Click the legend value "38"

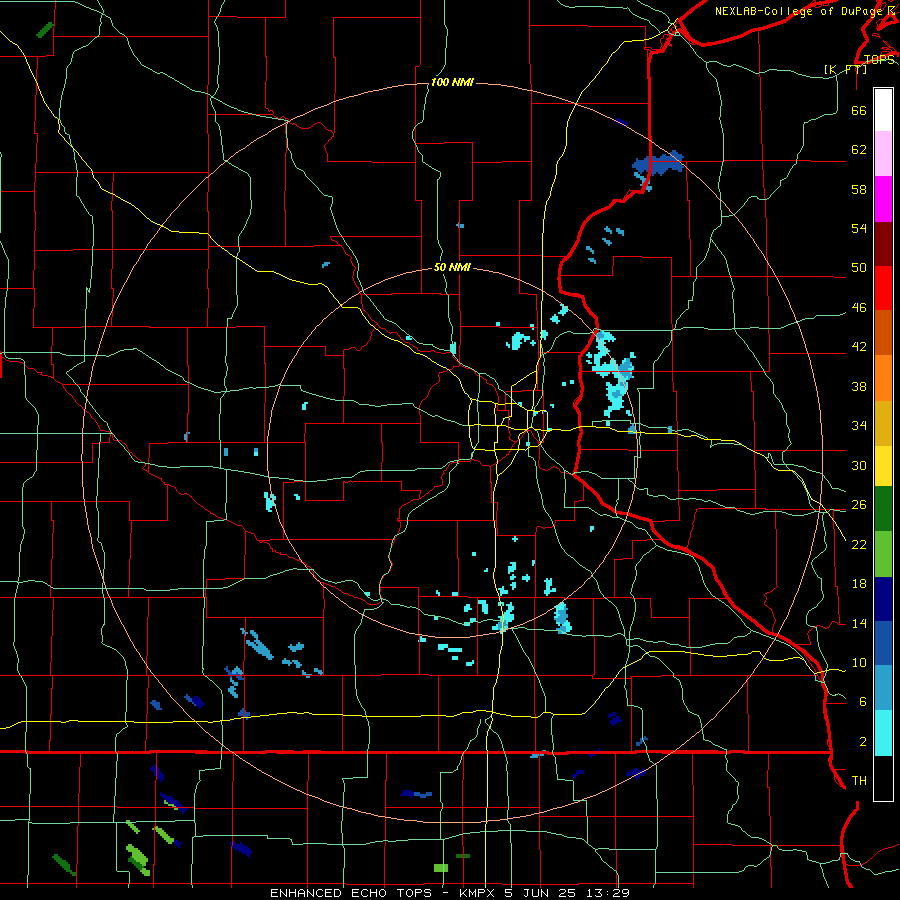[x=859, y=387]
